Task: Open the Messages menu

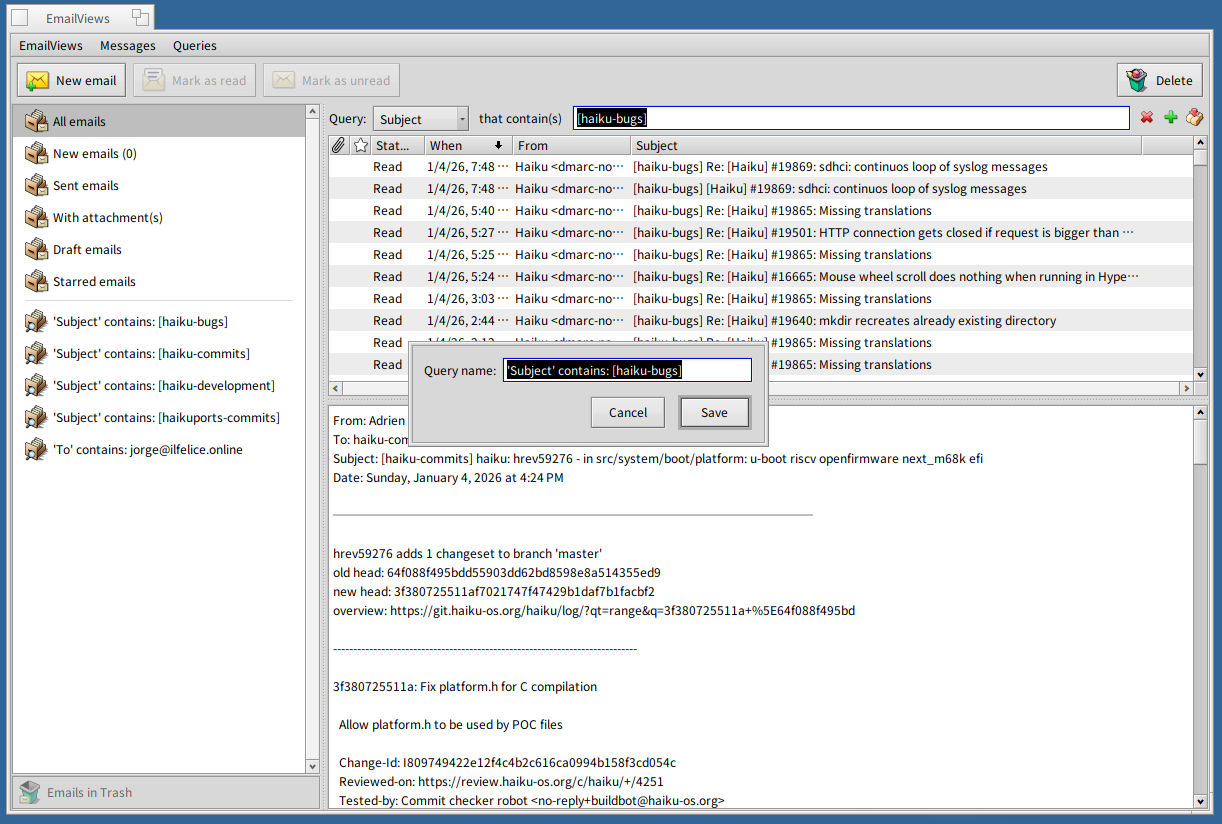Action: coord(127,46)
